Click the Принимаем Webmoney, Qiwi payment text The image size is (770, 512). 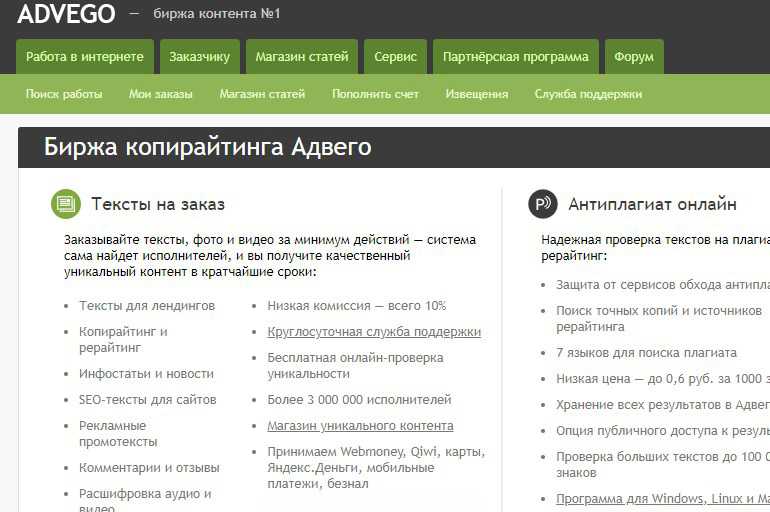click(x=376, y=468)
